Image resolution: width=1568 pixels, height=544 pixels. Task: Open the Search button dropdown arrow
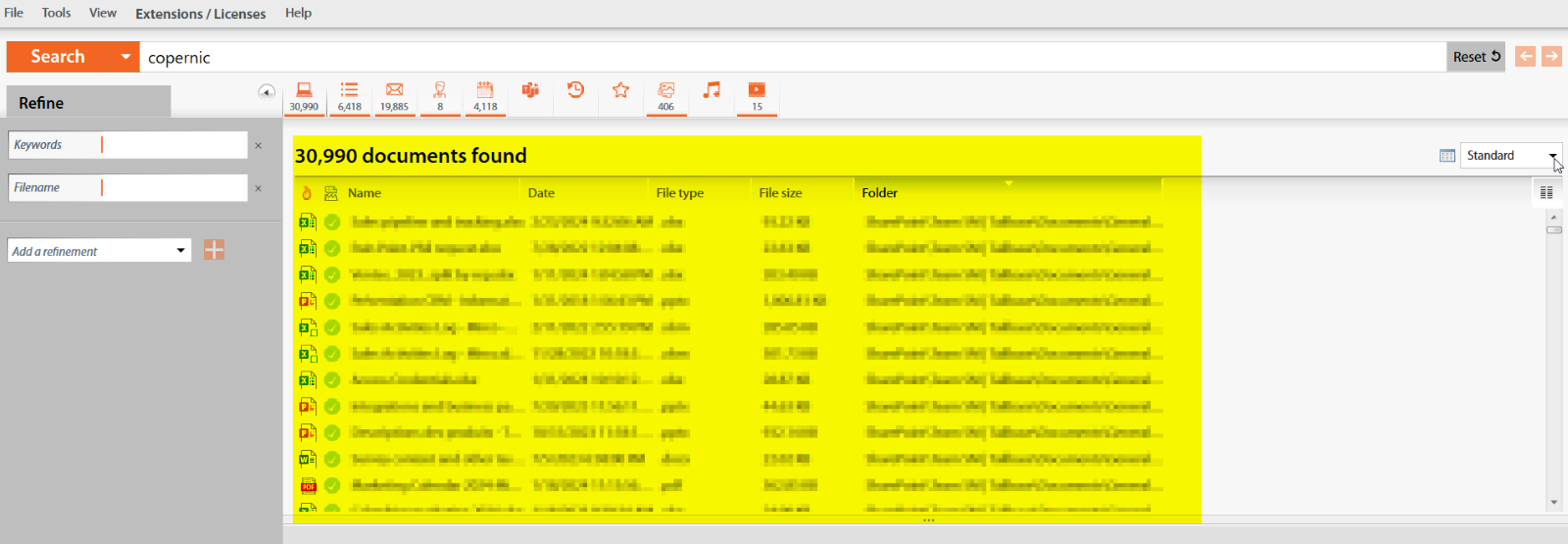click(x=125, y=57)
